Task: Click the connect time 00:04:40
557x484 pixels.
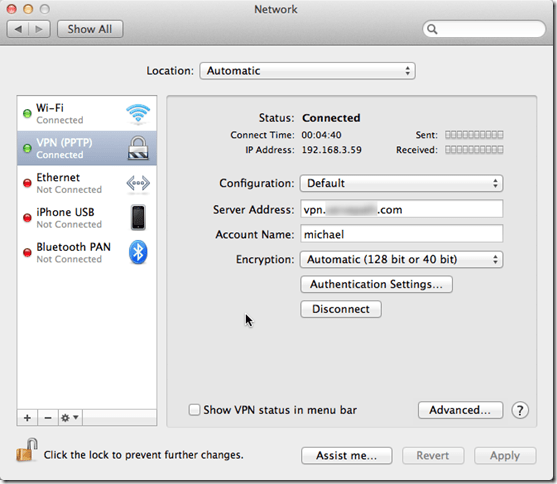Action: pyautogui.click(x=321, y=135)
